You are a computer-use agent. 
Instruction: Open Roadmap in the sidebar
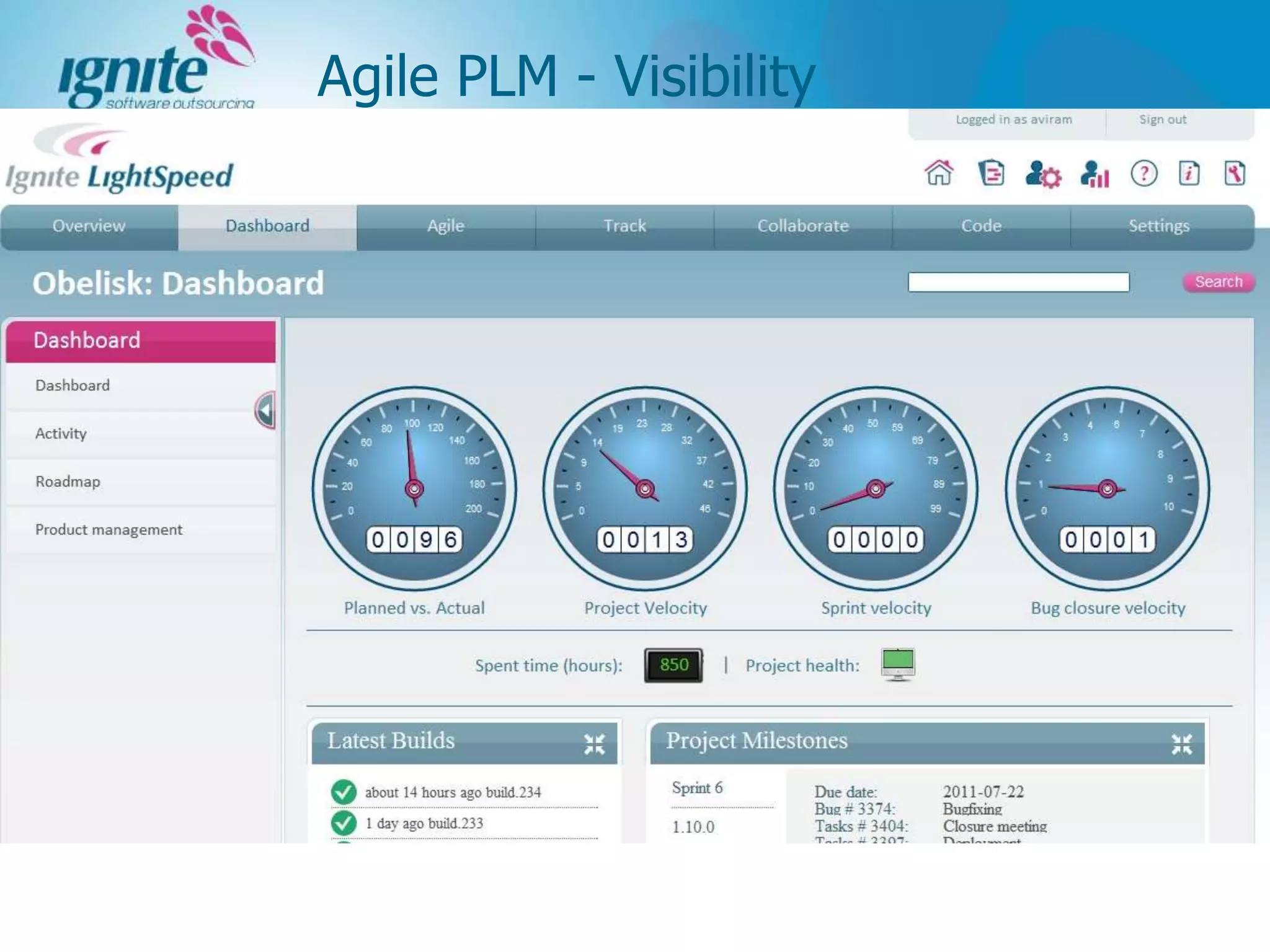point(141,482)
